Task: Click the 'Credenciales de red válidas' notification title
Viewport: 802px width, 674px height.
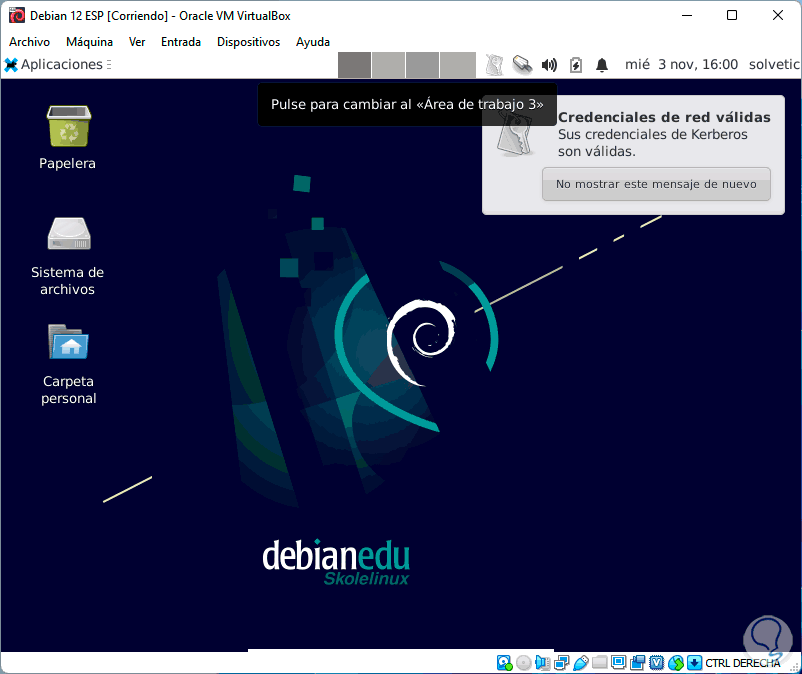Action: point(664,117)
